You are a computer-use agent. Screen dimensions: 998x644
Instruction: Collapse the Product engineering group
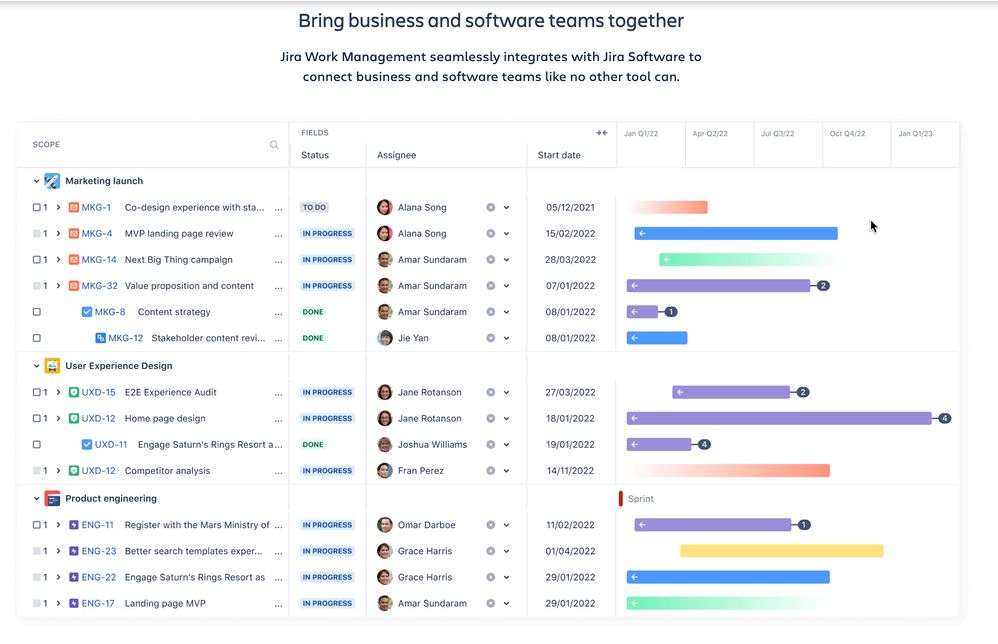tap(36, 498)
